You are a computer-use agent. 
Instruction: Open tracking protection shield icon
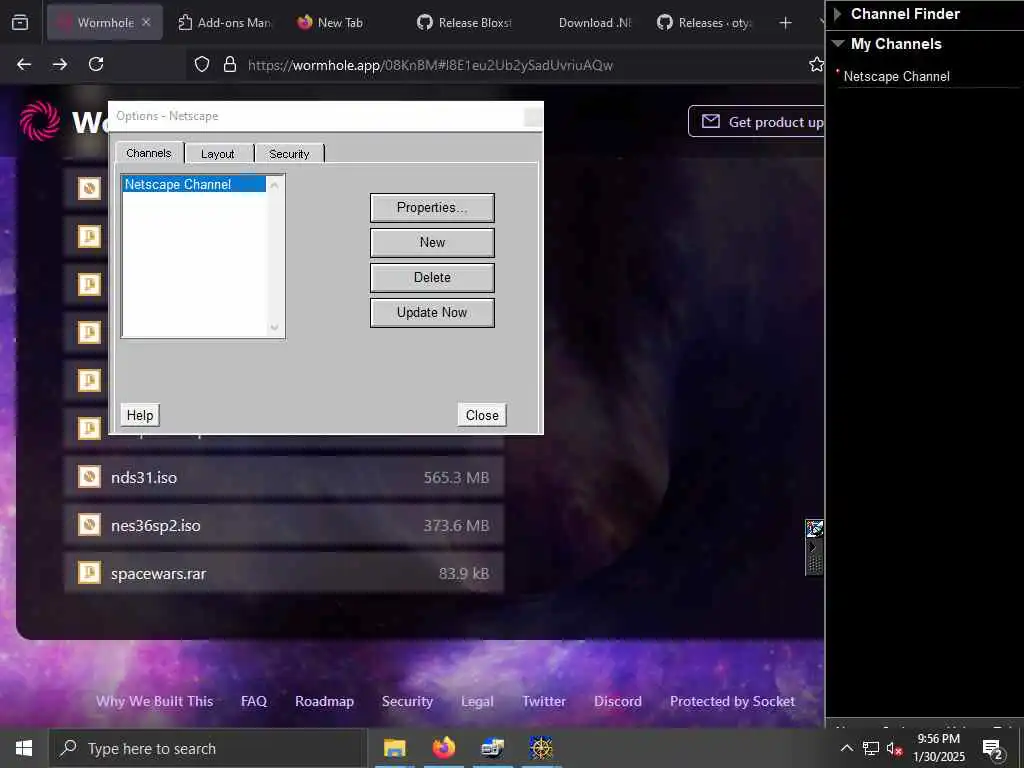click(202, 65)
